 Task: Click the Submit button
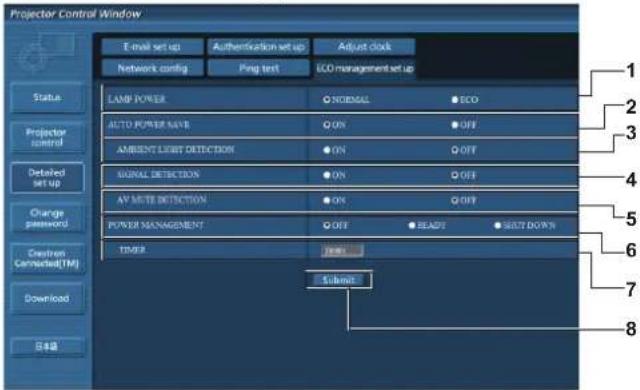pyautogui.click(x=339, y=280)
